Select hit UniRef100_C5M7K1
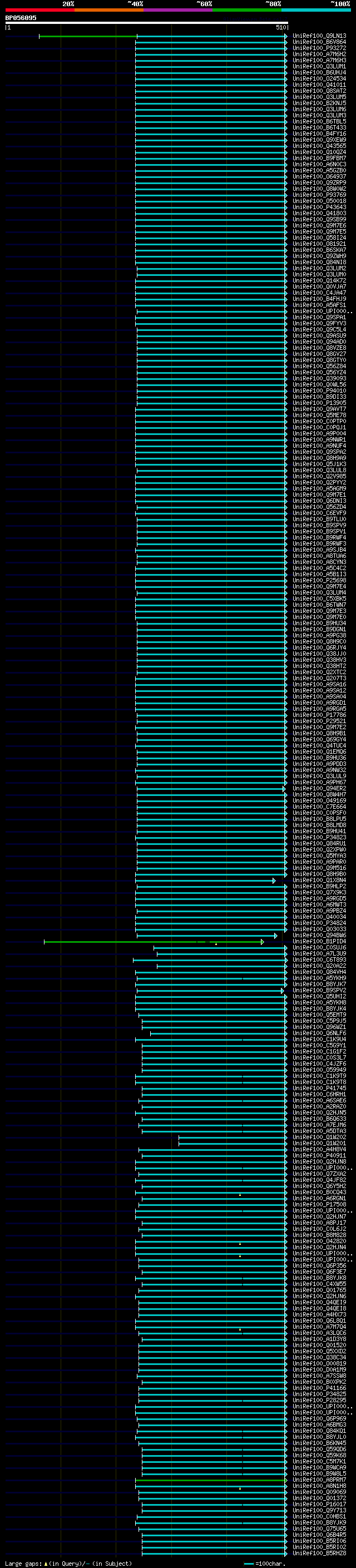 coord(319,1461)
